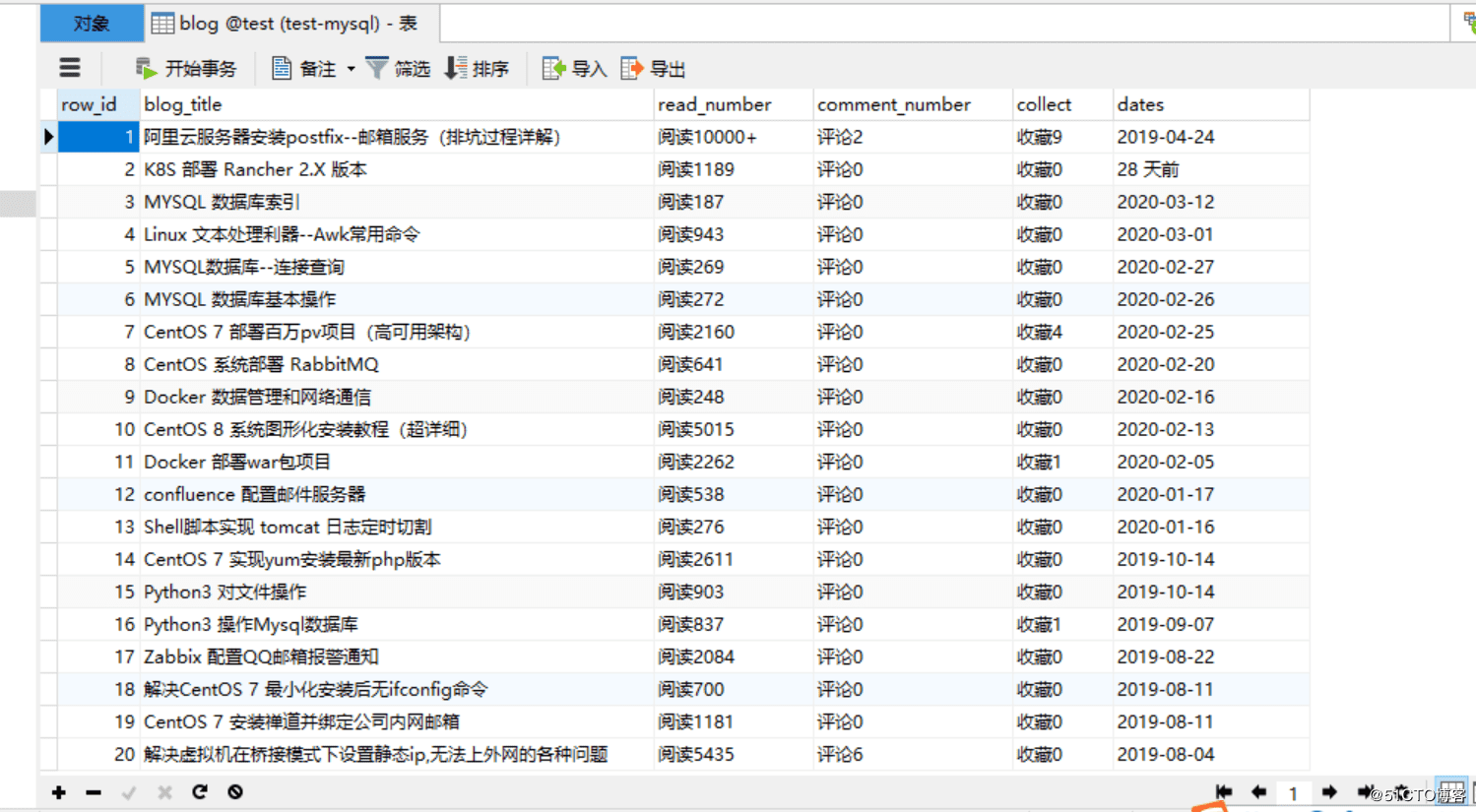Image resolution: width=1476 pixels, height=812 pixels.
Task: Click Begin Transaction (开始事务)
Action: coord(187,68)
